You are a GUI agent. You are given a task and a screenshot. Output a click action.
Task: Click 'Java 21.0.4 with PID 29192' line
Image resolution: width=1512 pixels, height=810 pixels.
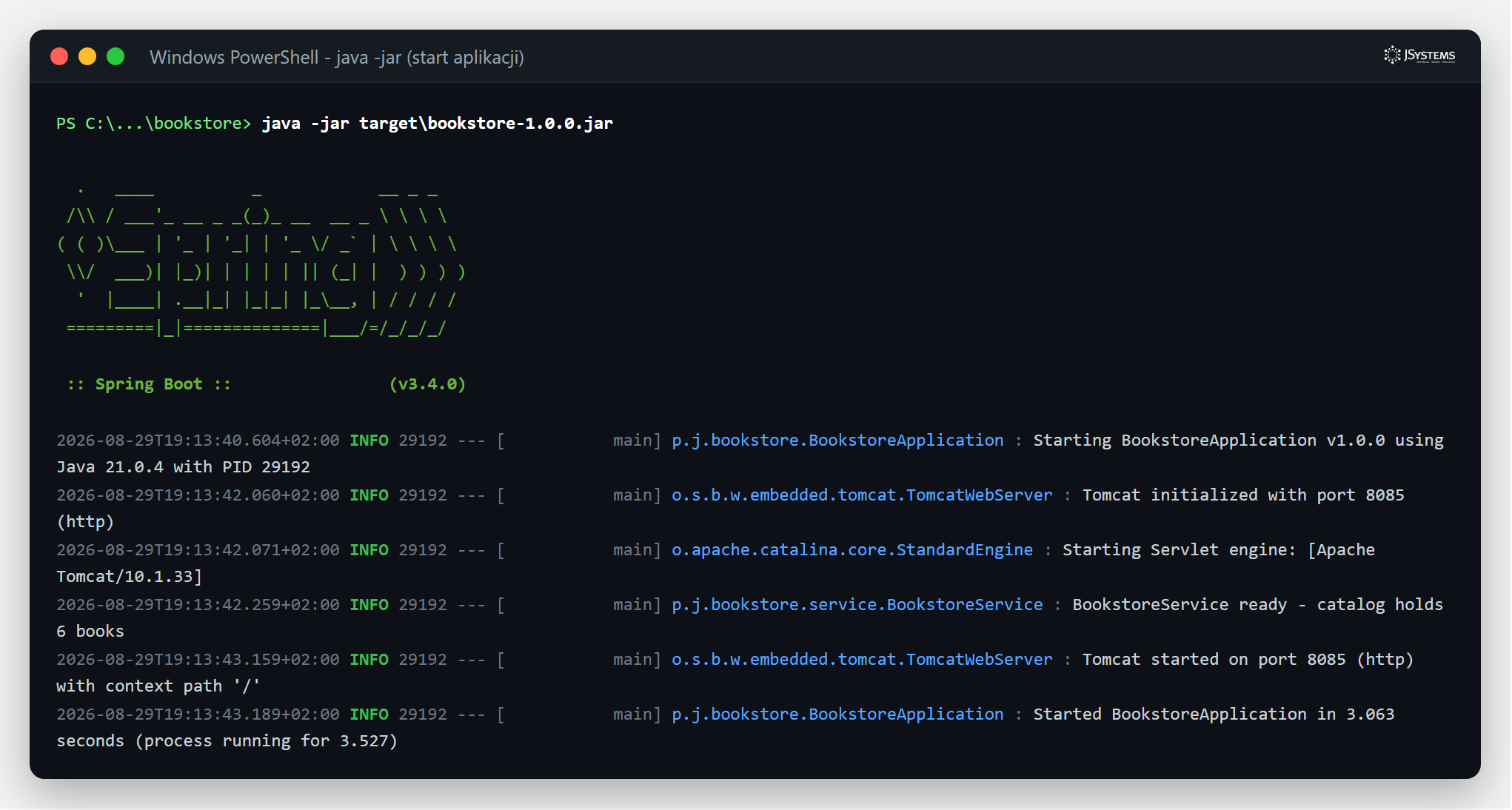pyautogui.click(x=183, y=467)
